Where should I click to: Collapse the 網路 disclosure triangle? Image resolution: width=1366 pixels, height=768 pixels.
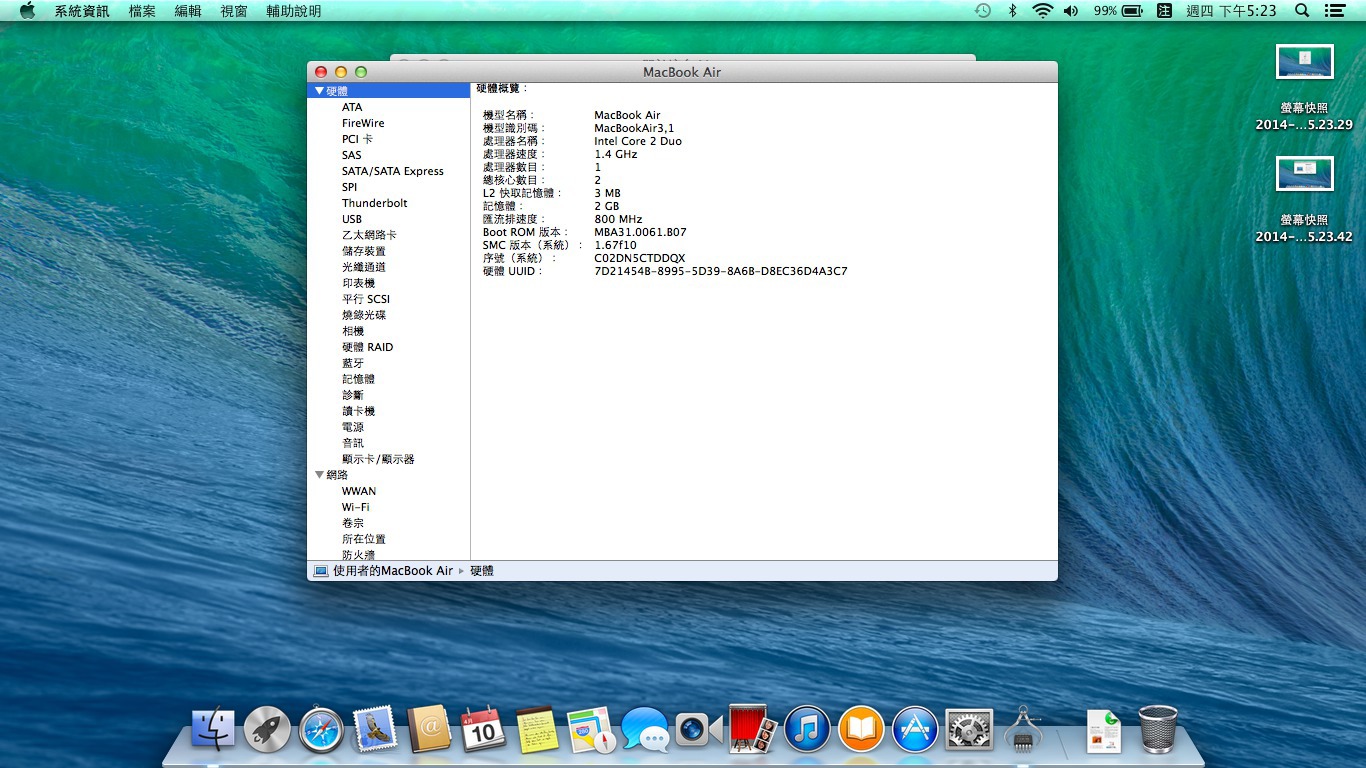(x=319, y=475)
